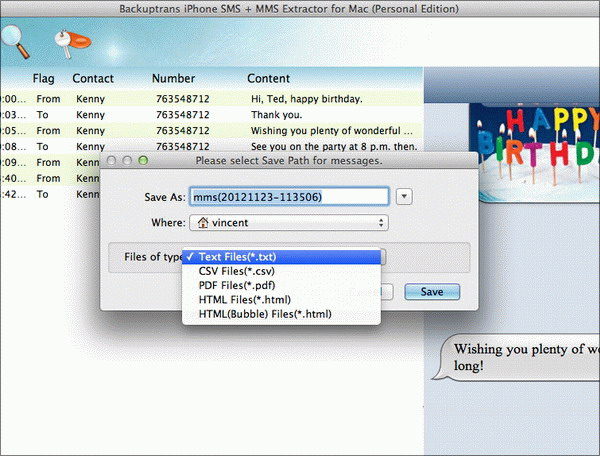The width and height of the screenshot is (600, 456).
Task: Select Text Files(*.txt) option
Action: [x=282, y=257]
